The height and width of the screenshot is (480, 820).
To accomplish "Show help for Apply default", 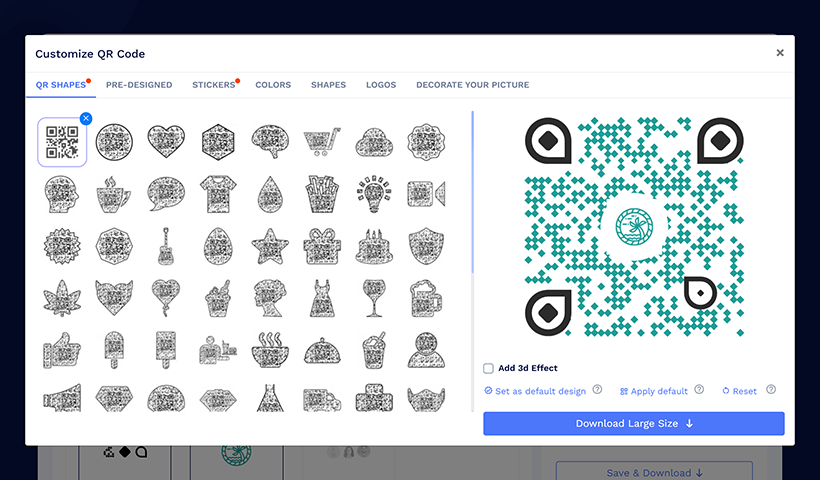I will tap(699, 390).
